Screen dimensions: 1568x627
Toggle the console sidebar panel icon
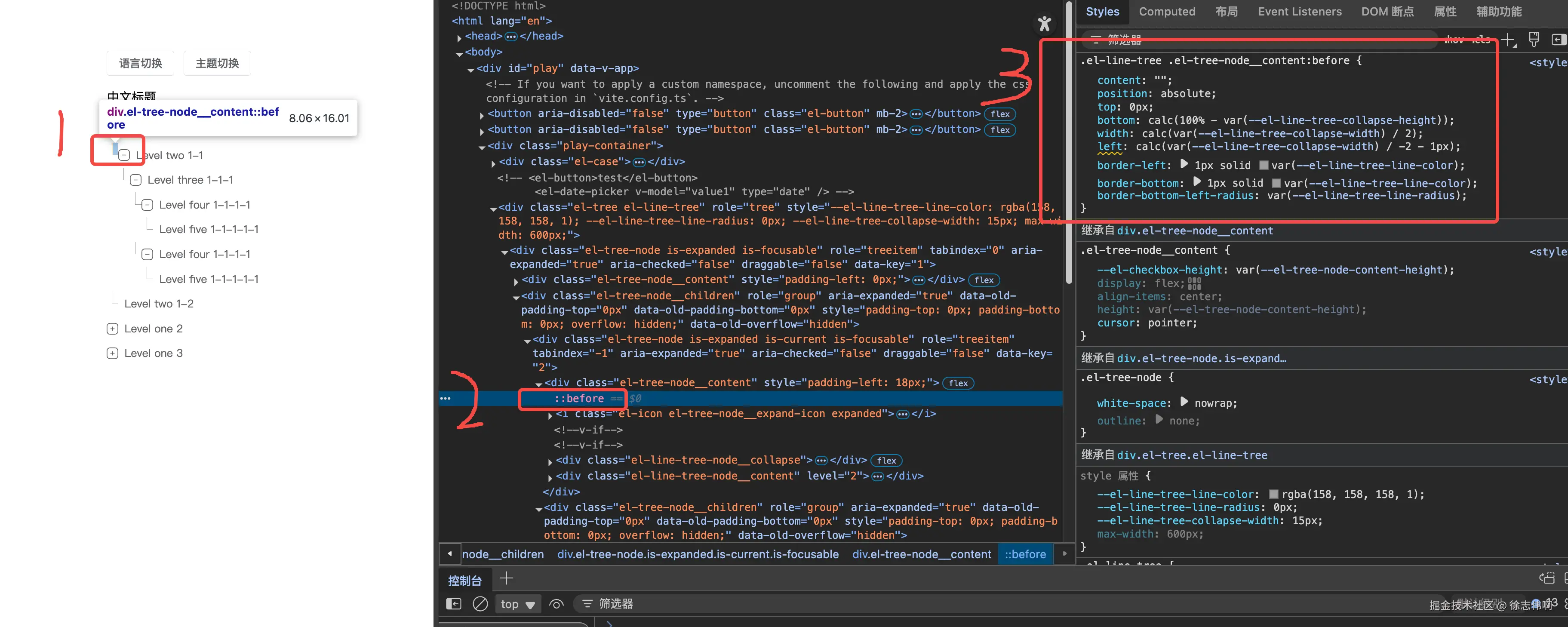(x=453, y=603)
